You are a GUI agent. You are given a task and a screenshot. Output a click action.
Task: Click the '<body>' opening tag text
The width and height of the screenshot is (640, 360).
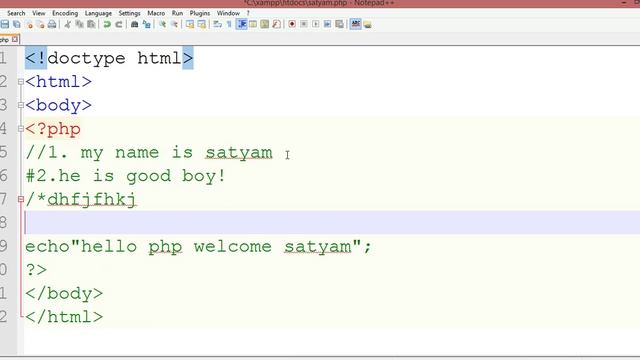(58, 105)
